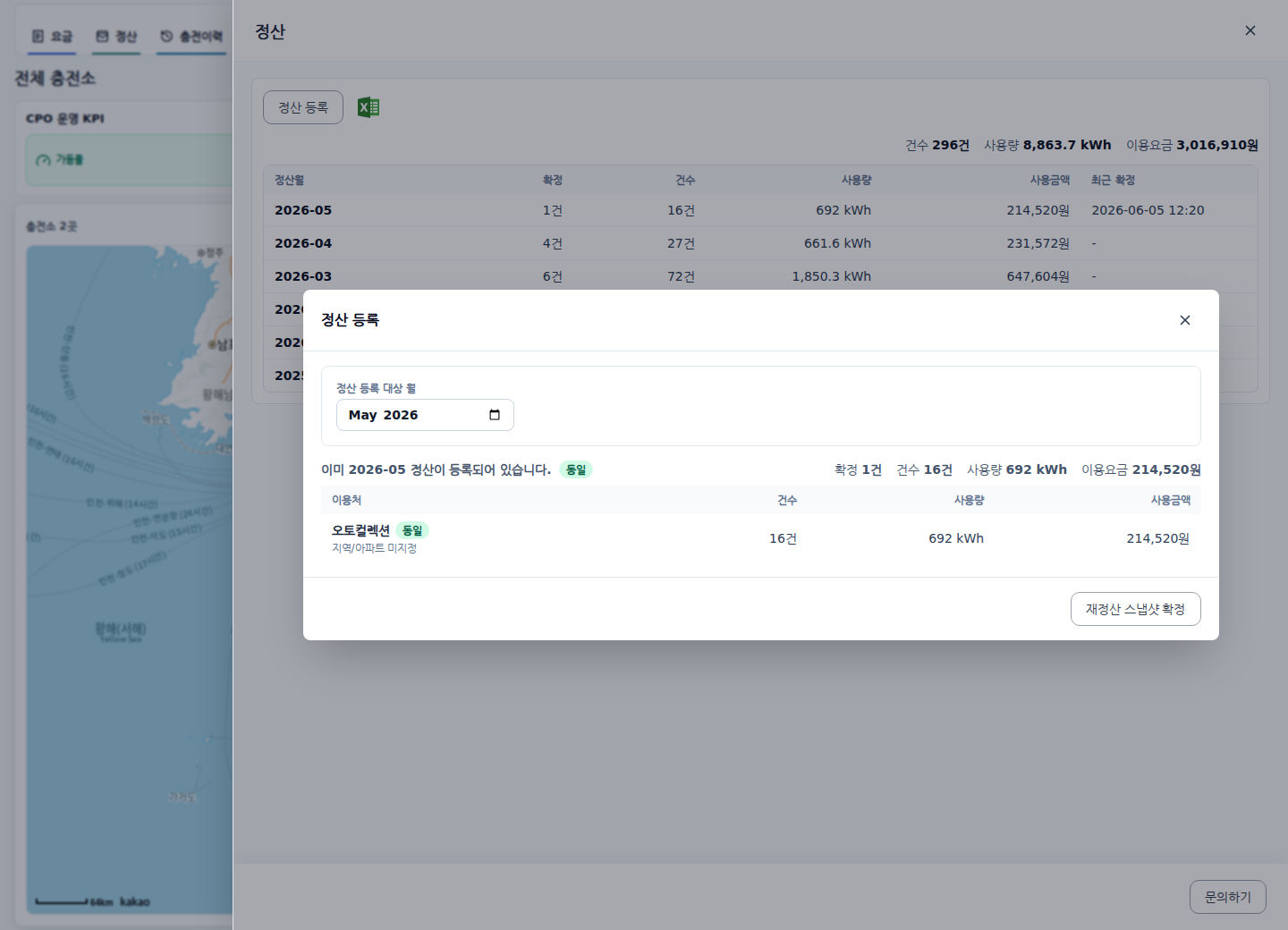Click the 1,850.3 kWh usage cell
Image resolution: width=1288 pixels, height=930 pixels.
coord(831,276)
